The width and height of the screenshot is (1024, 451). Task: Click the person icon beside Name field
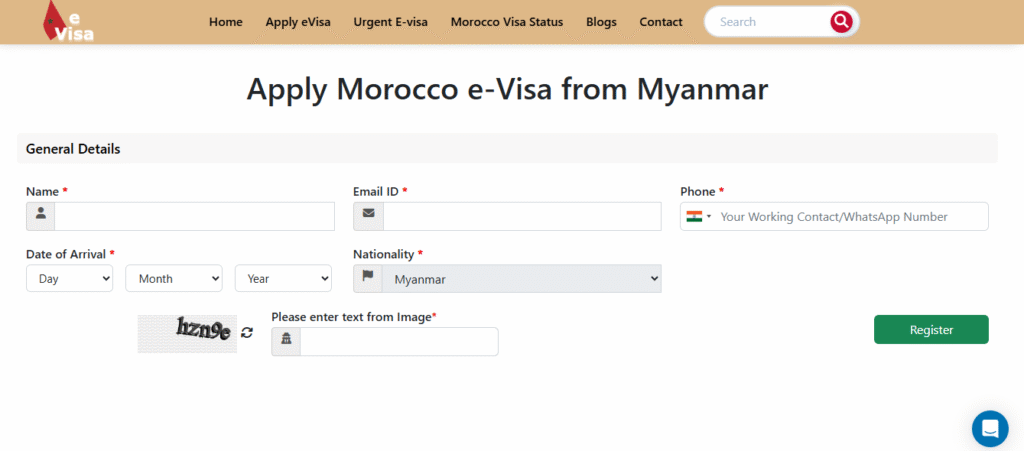tap(41, 216)
